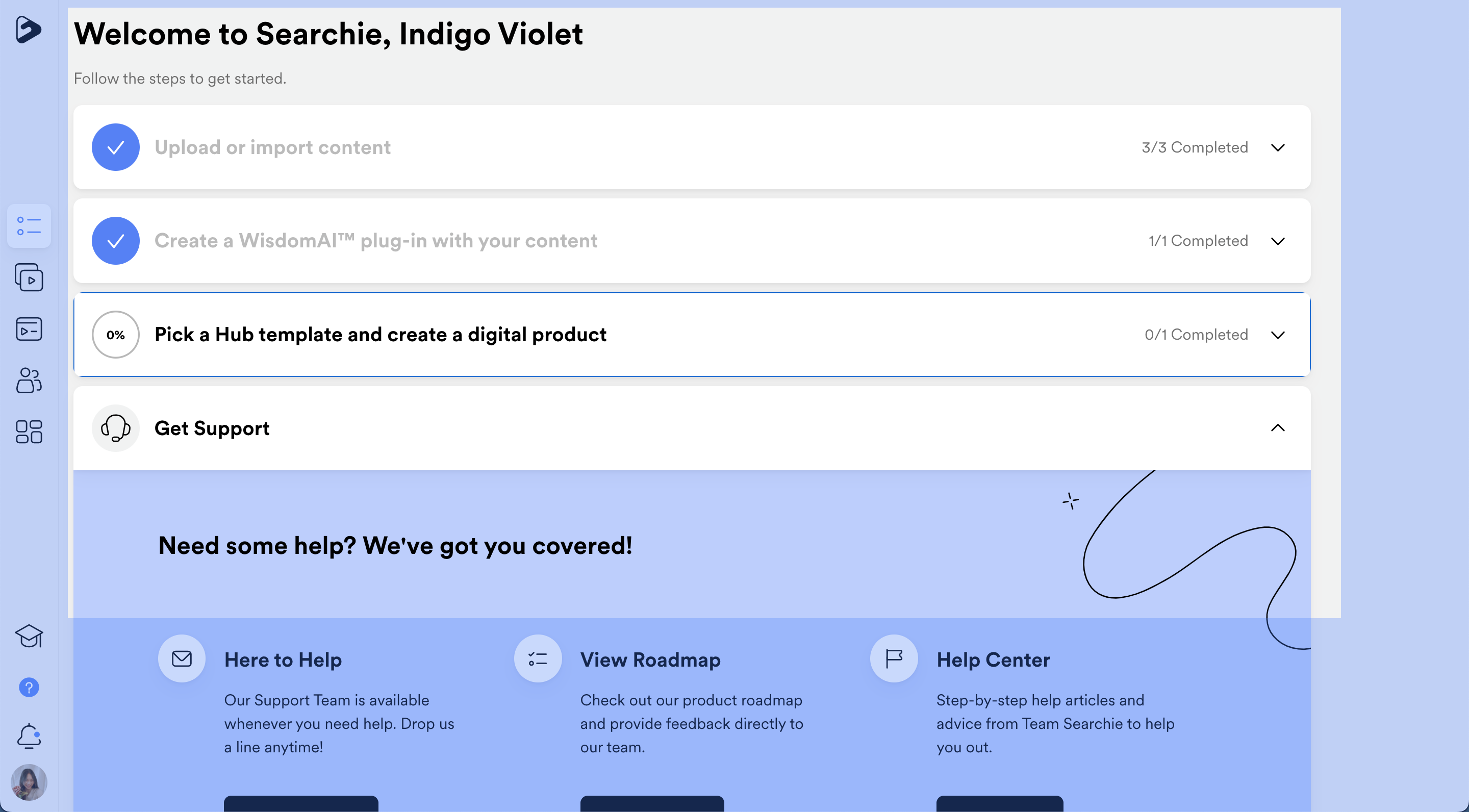1469x812 pixels.
Task: Open the notifications bell icon
Action: [29, 735]
